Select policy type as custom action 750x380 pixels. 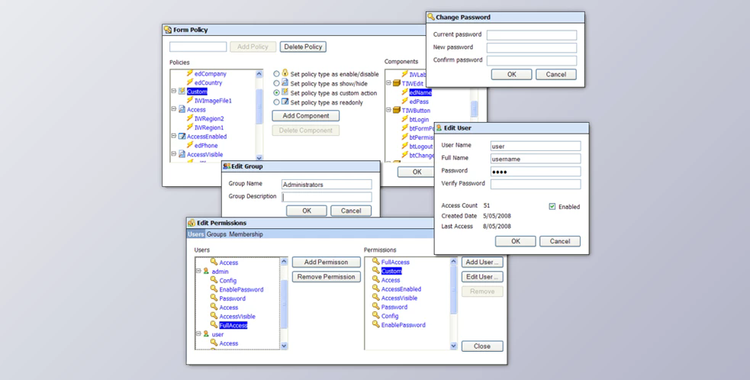tap(276, 93)
